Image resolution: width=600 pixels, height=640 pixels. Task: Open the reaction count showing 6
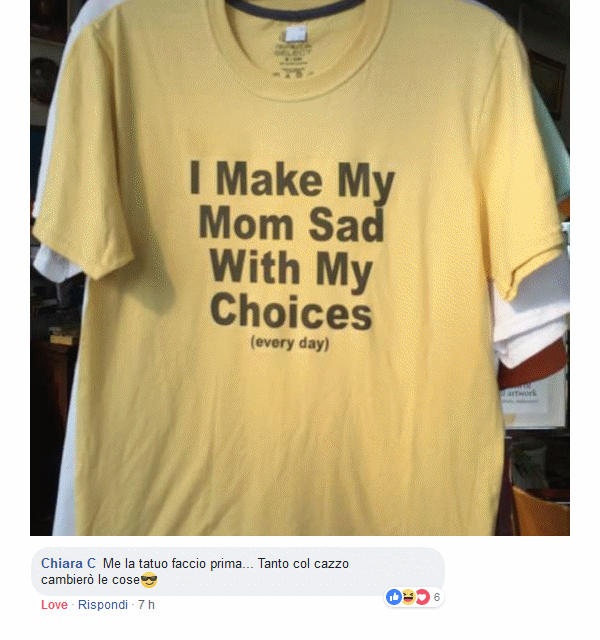pos(437,597)
